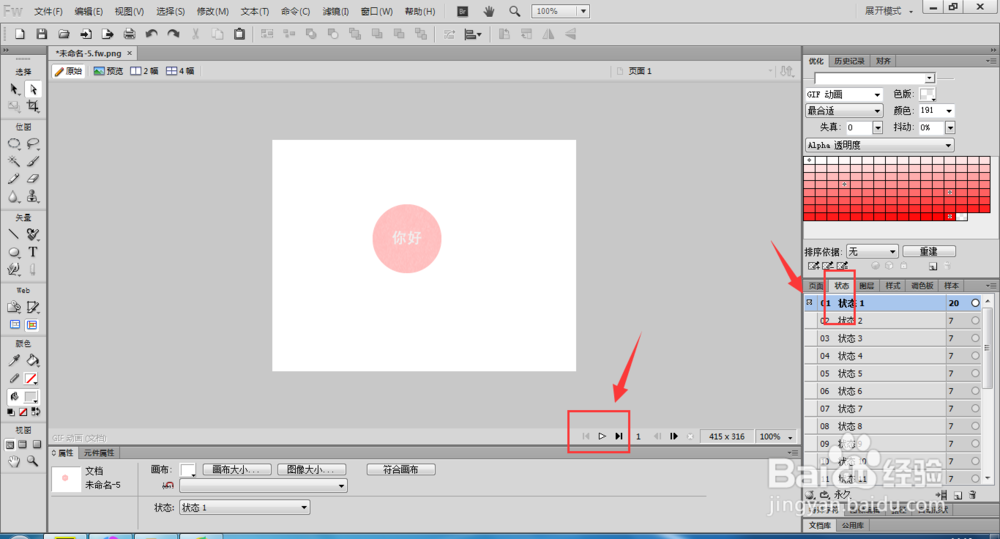Select the Eraser tool

(33, 179)
